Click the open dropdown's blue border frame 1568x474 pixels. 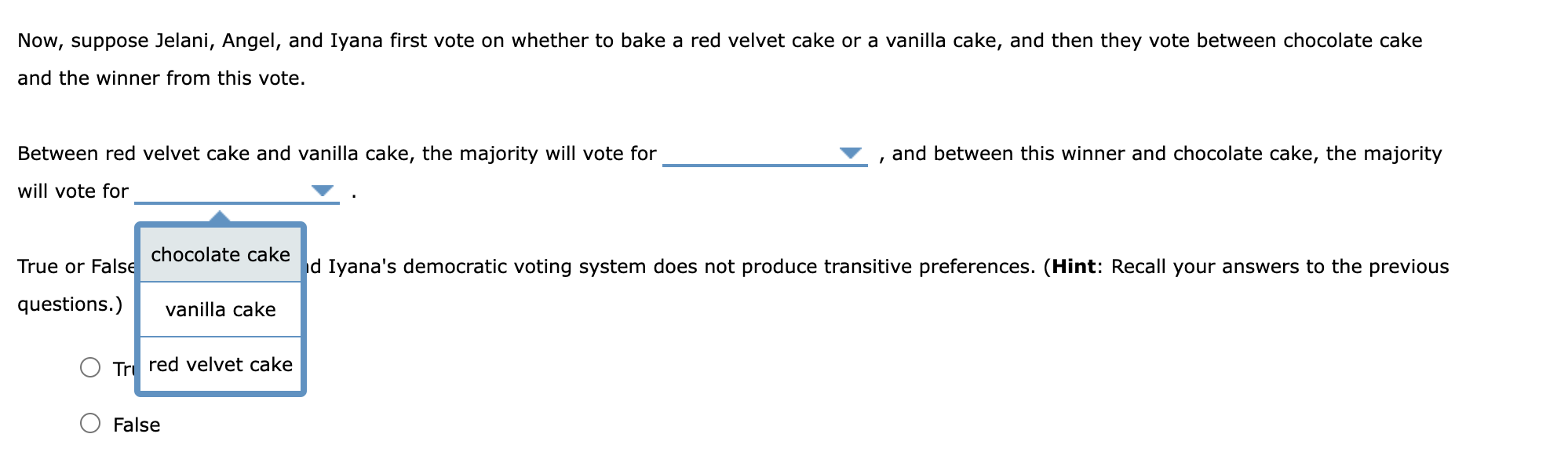(221, 392)
